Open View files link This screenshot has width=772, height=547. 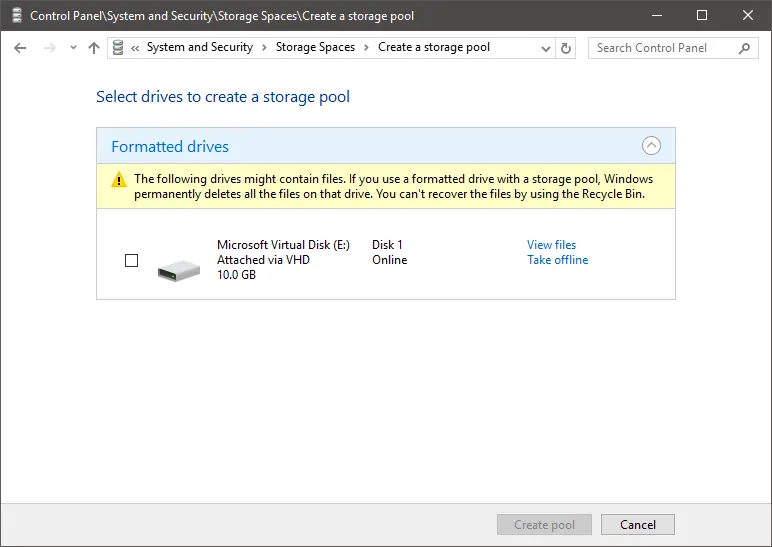coord(551,245)
